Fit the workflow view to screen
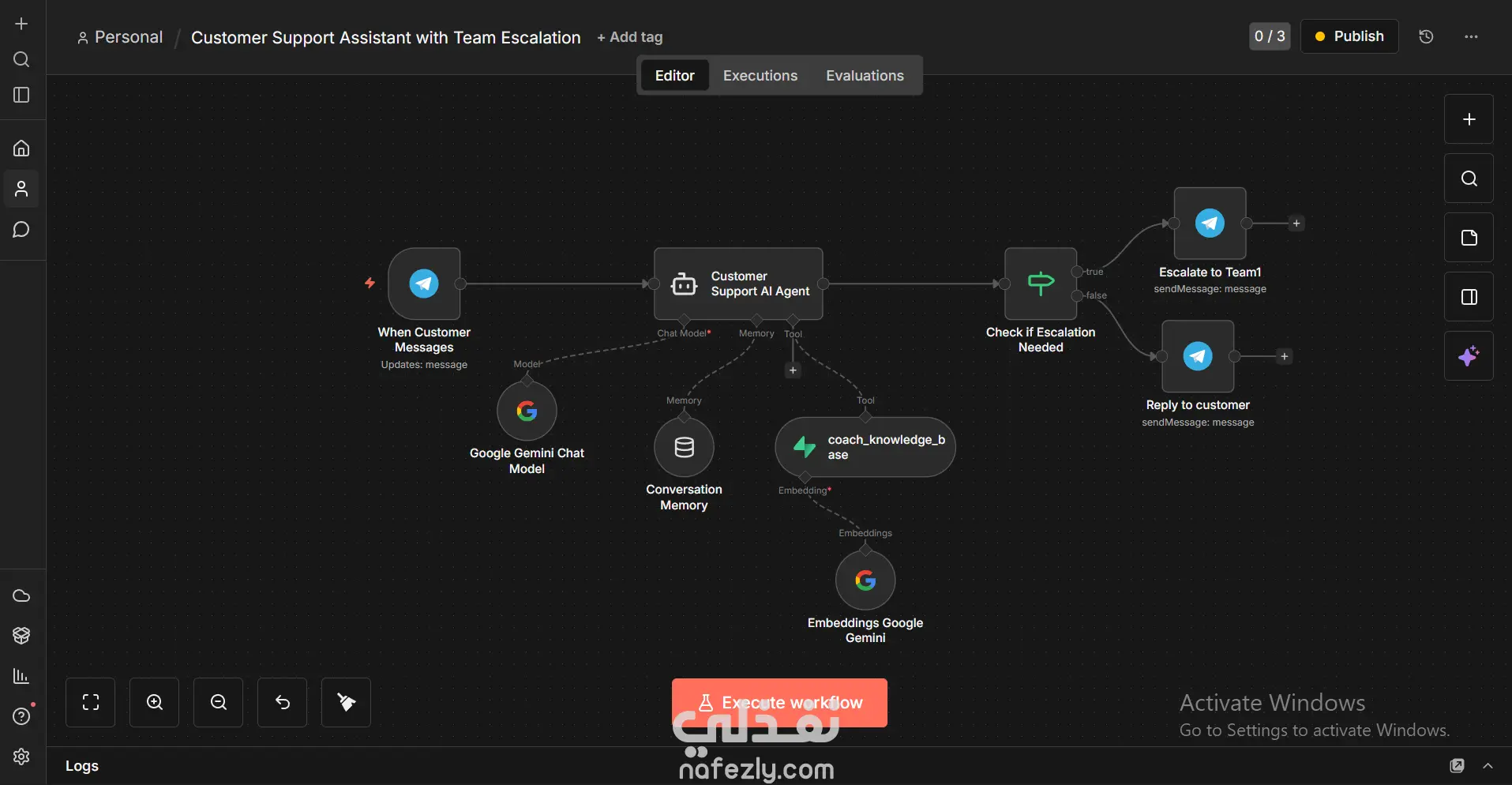This screenshot has width=1512, height=785. pyautogui.click(x=91, y=702)
